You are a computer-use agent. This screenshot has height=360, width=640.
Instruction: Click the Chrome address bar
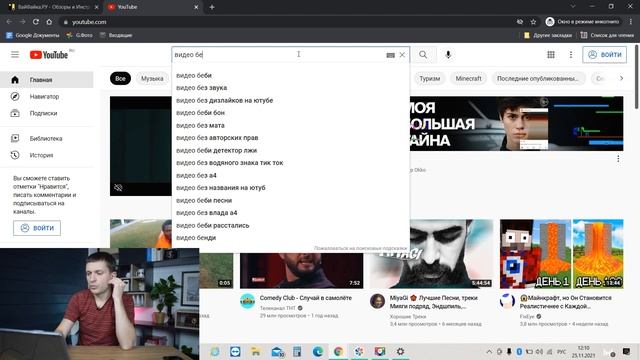[x=286, y=22]
